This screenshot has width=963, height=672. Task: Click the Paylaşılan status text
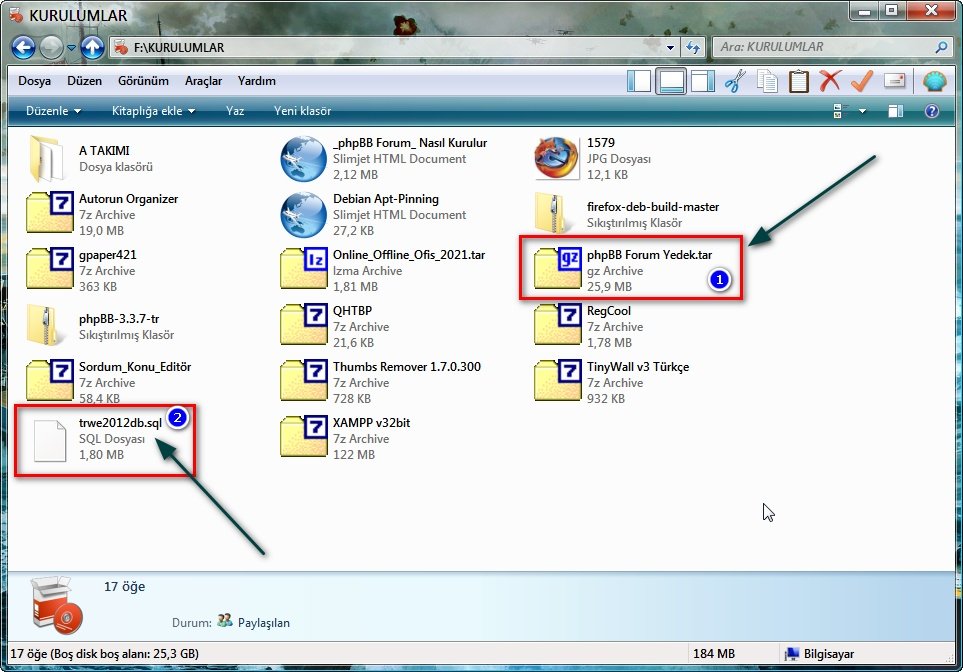point(263,623)
